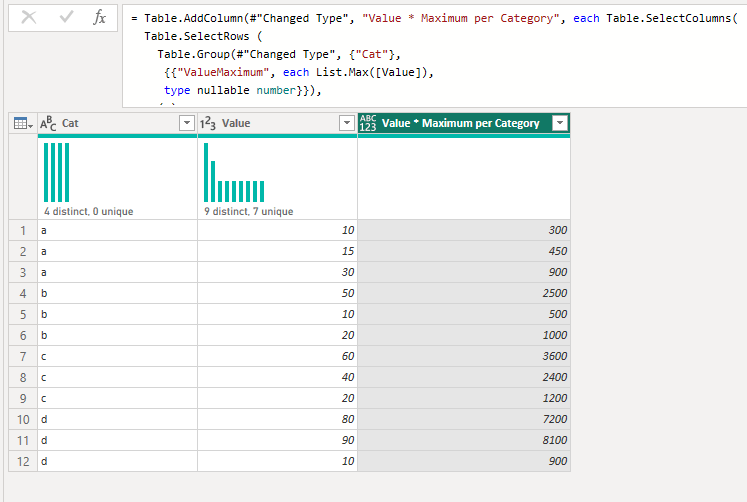
Task: Select row number 7
Action: (x=22, y=356)
